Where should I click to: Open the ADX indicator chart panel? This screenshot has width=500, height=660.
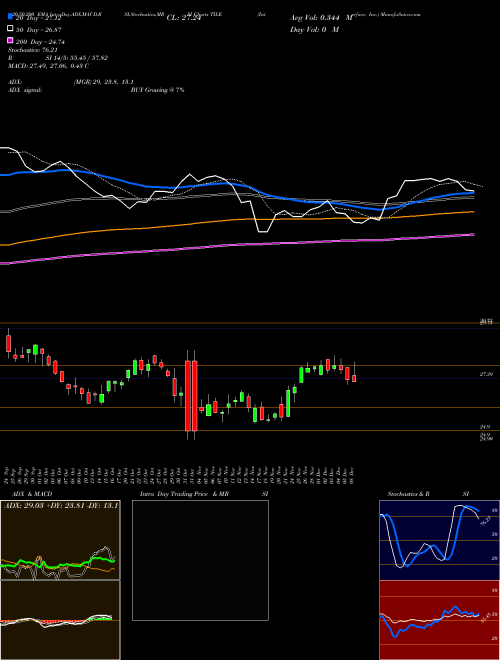point(60,540)
